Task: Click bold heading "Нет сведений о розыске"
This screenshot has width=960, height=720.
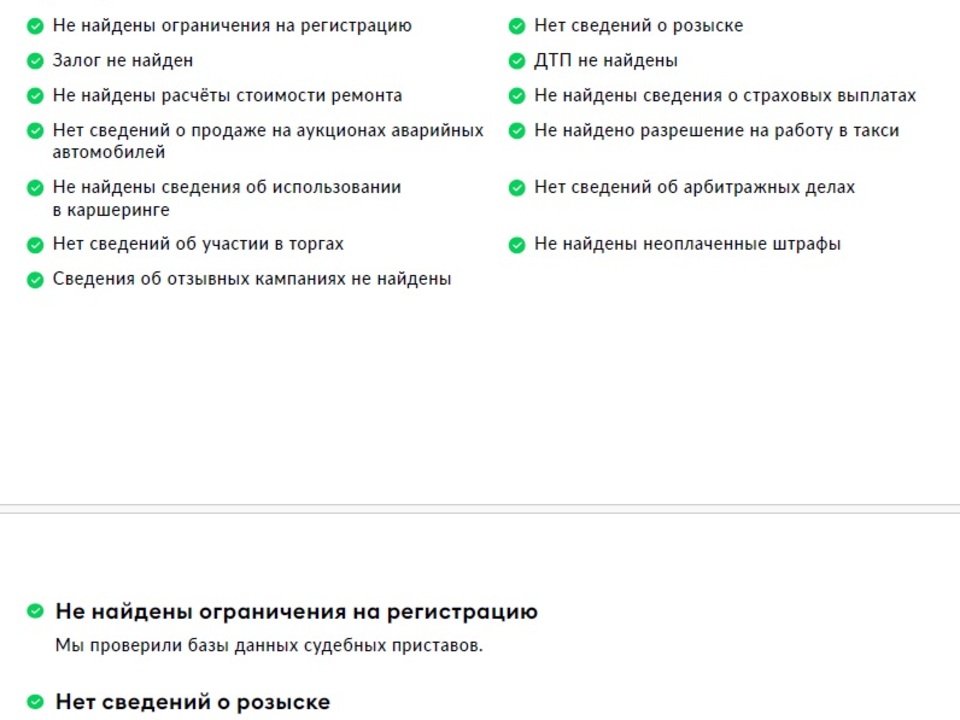Action: (x=192, y=702)
